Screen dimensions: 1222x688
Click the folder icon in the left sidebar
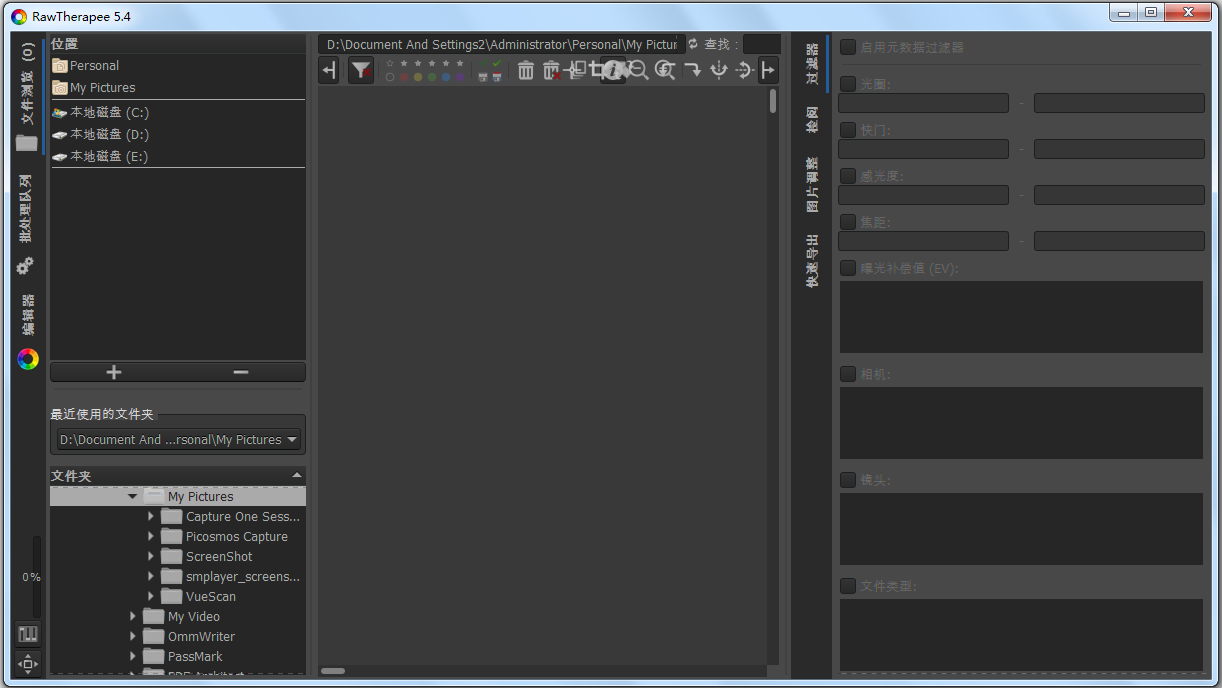point(27,142)
